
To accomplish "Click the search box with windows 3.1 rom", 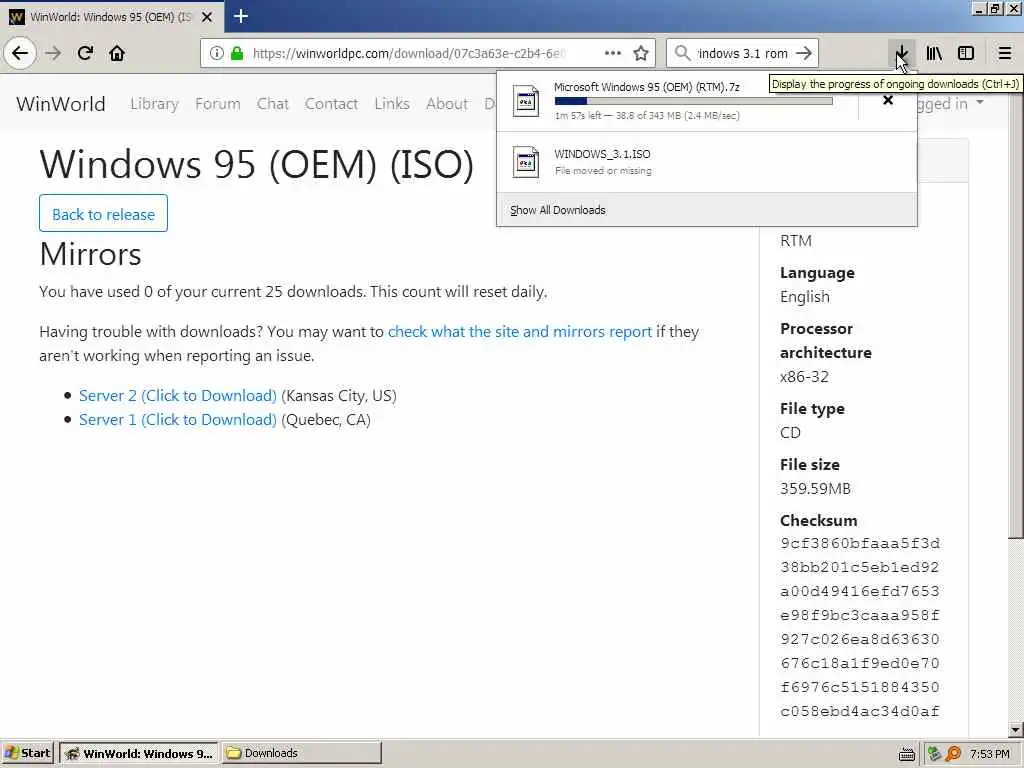I will [x=742, y=53].
